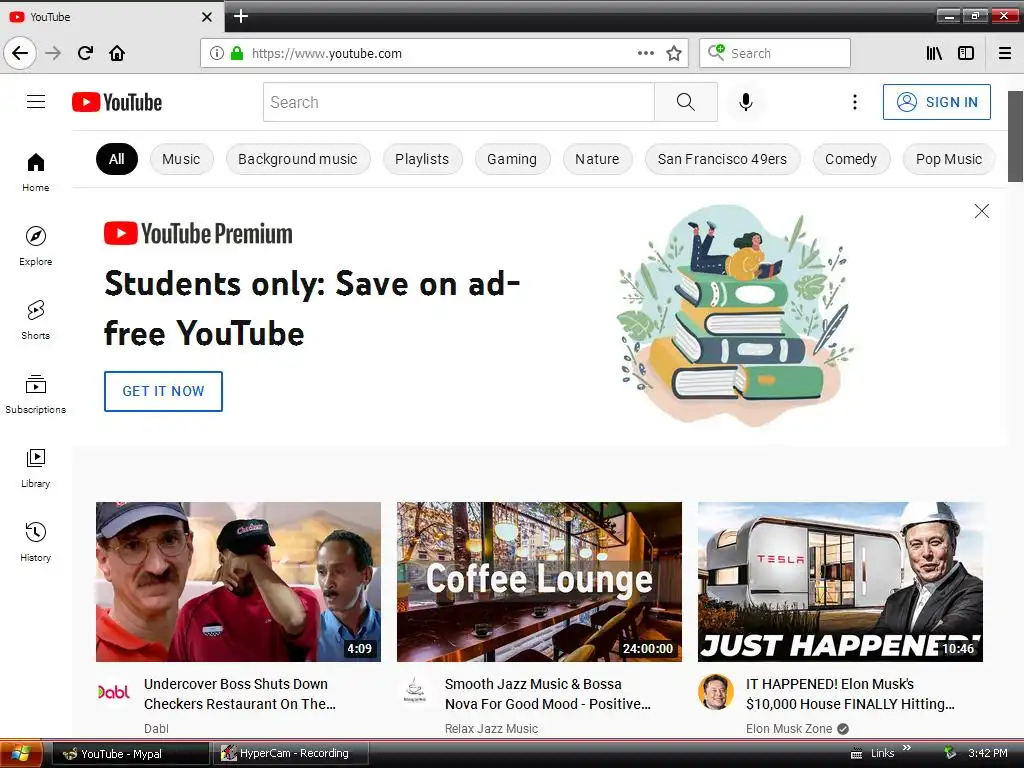The image size is (1024, 768).
Task: Select the Comedy filter chip
Action: coord(851,159)
